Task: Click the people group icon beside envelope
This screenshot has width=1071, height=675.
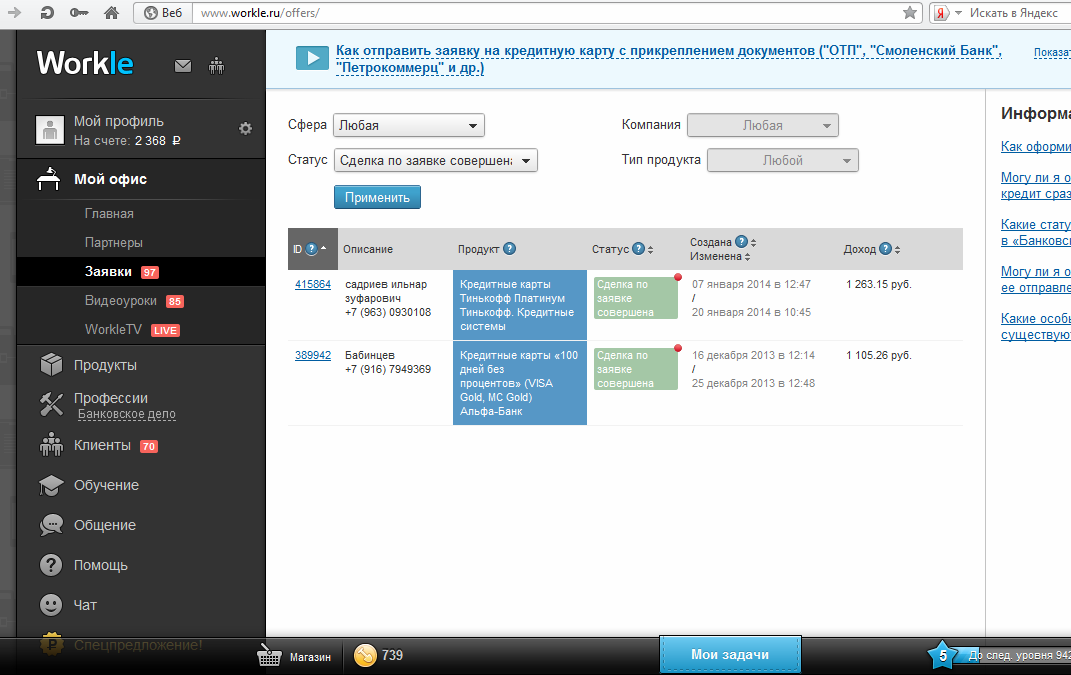Action: (x=217, y=66)
